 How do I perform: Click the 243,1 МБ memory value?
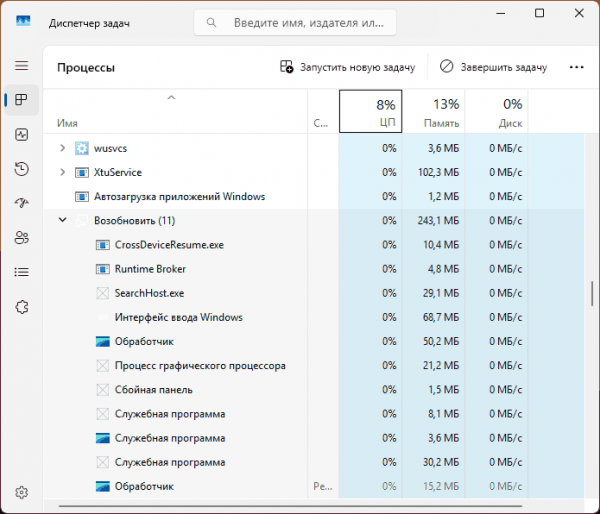click(438, 221)
